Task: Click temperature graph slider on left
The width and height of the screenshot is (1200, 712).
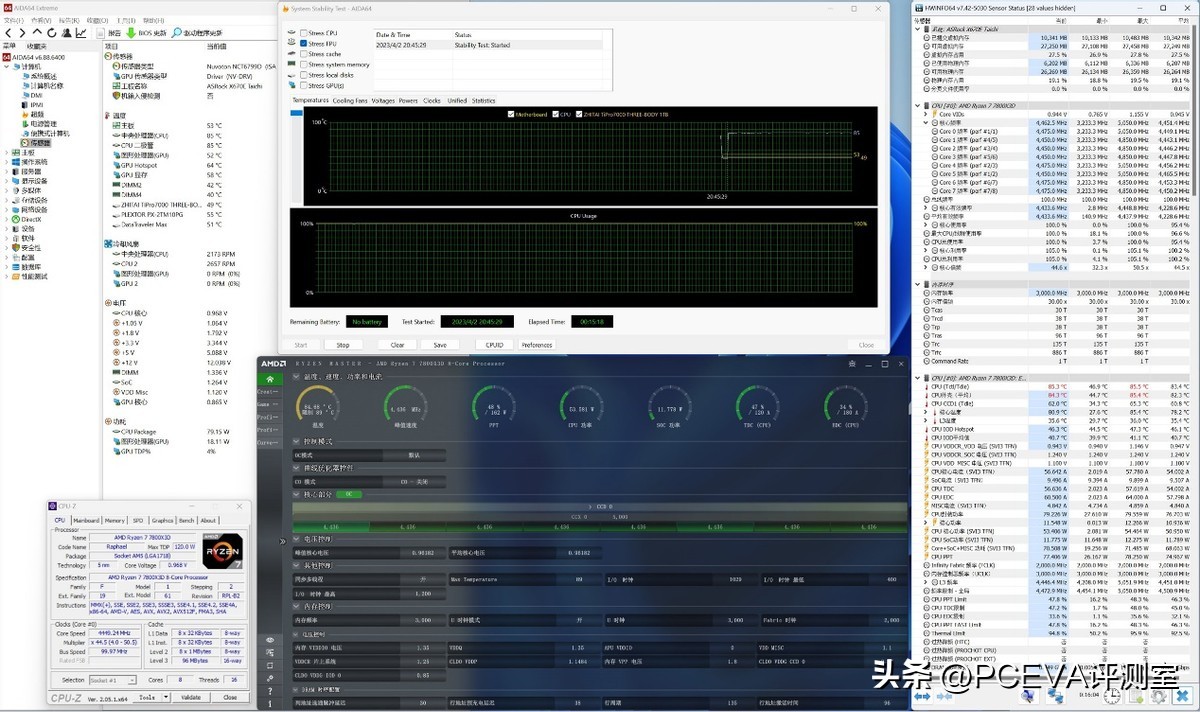Action: tap(297, 113)
